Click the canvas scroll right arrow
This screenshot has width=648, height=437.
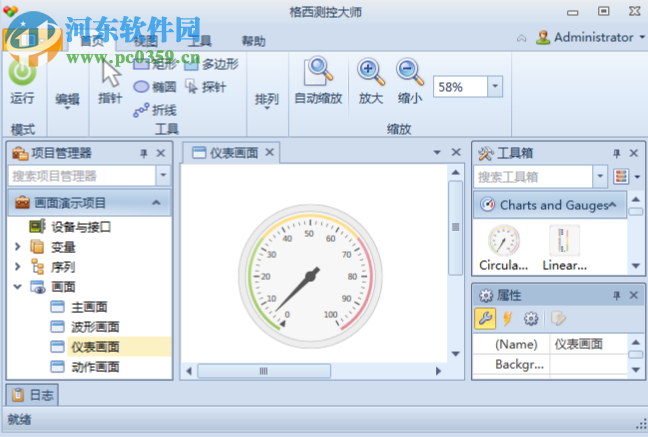438,371
